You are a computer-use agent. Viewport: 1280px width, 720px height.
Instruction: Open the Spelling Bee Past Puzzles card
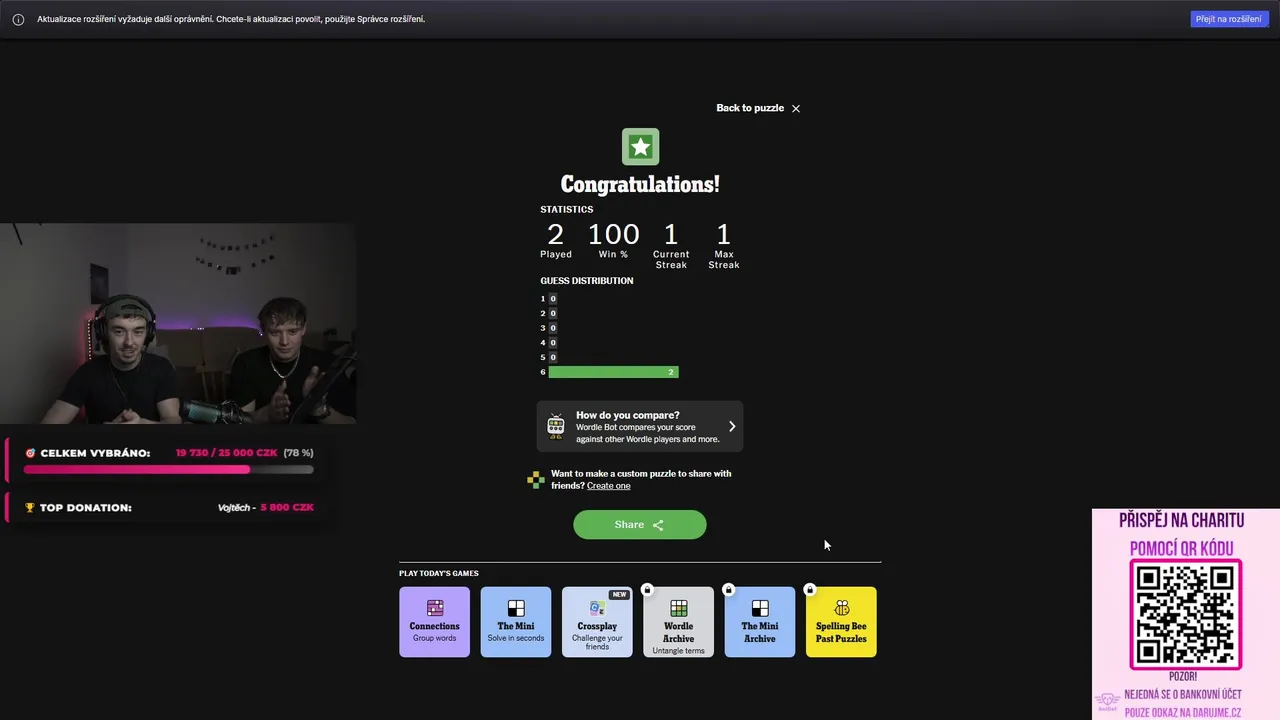(841, 622)
